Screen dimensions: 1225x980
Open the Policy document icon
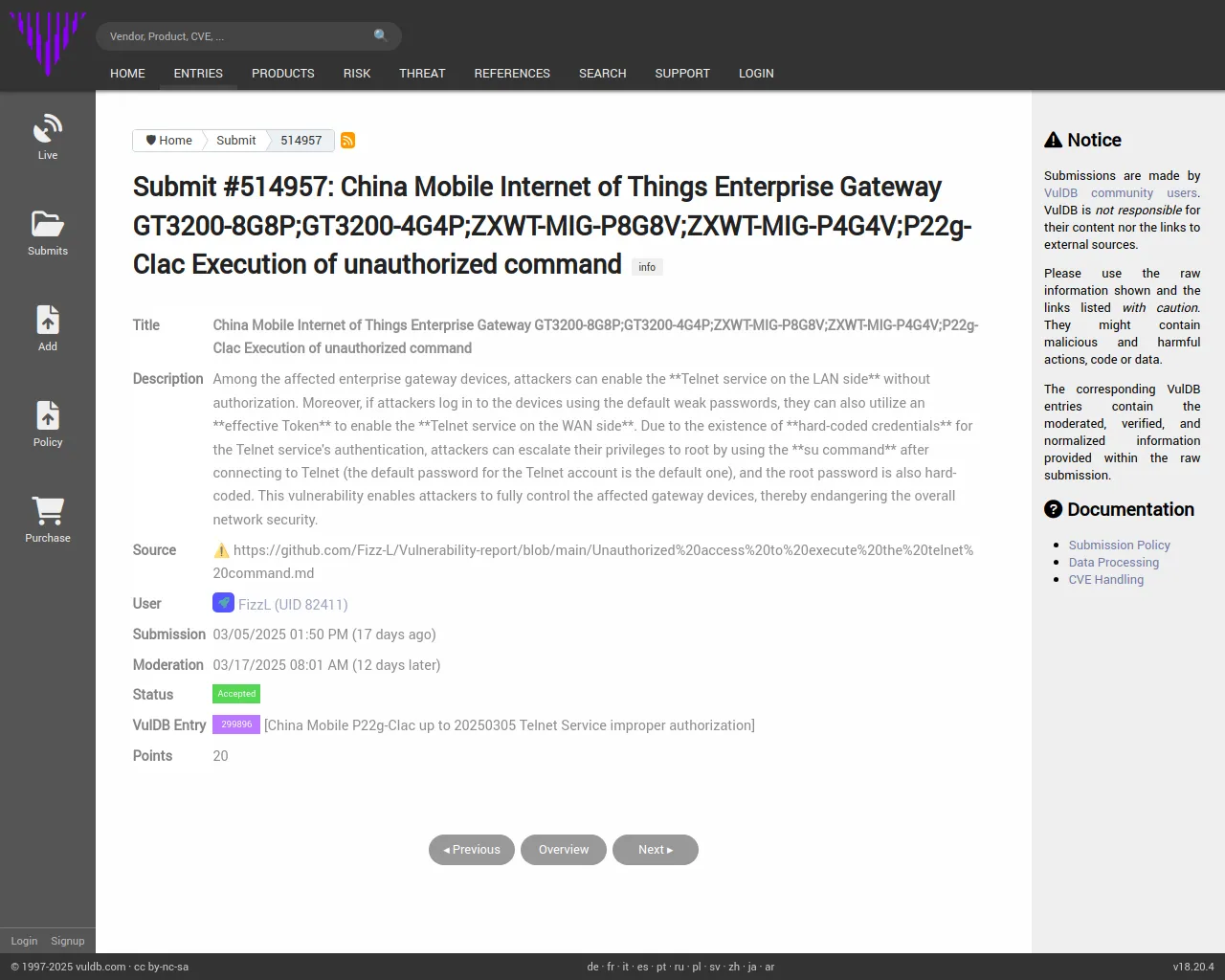48,415
